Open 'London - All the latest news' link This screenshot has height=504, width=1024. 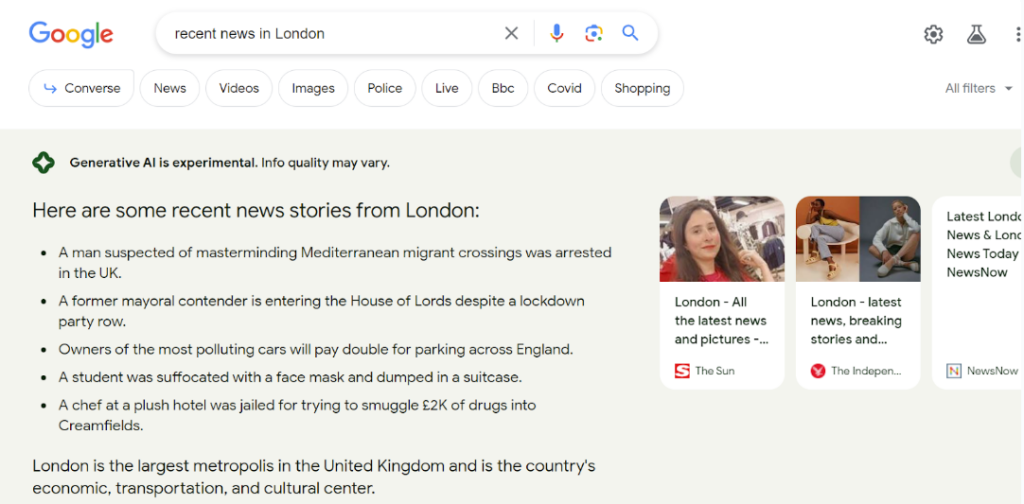click(721, 321)
